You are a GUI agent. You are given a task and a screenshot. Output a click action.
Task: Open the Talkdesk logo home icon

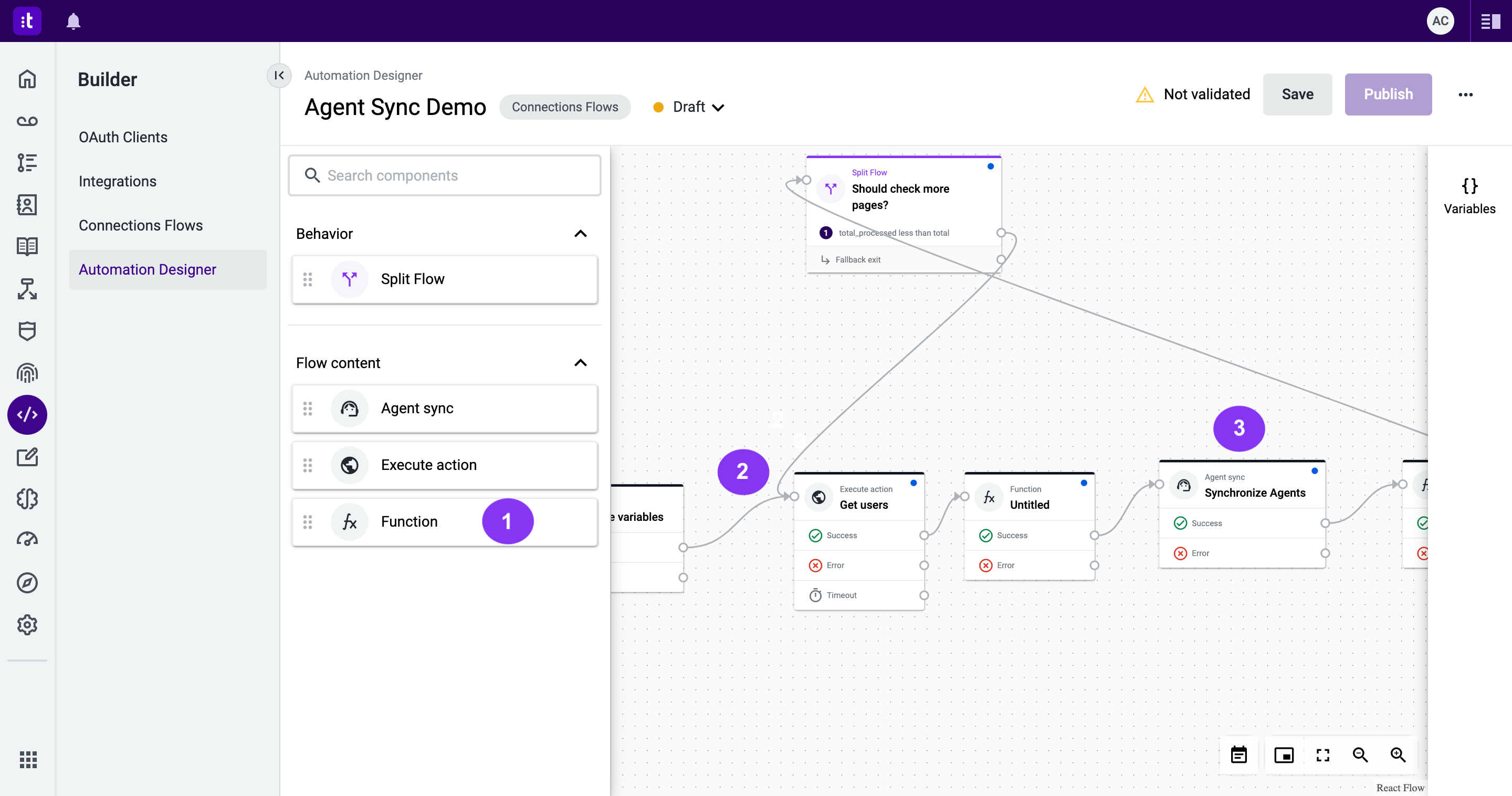coord(27,21)
